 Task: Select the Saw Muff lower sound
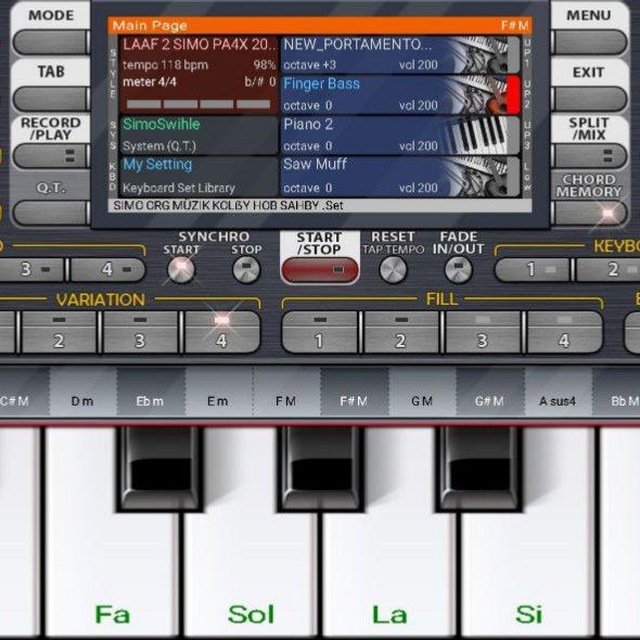point(394,176)
